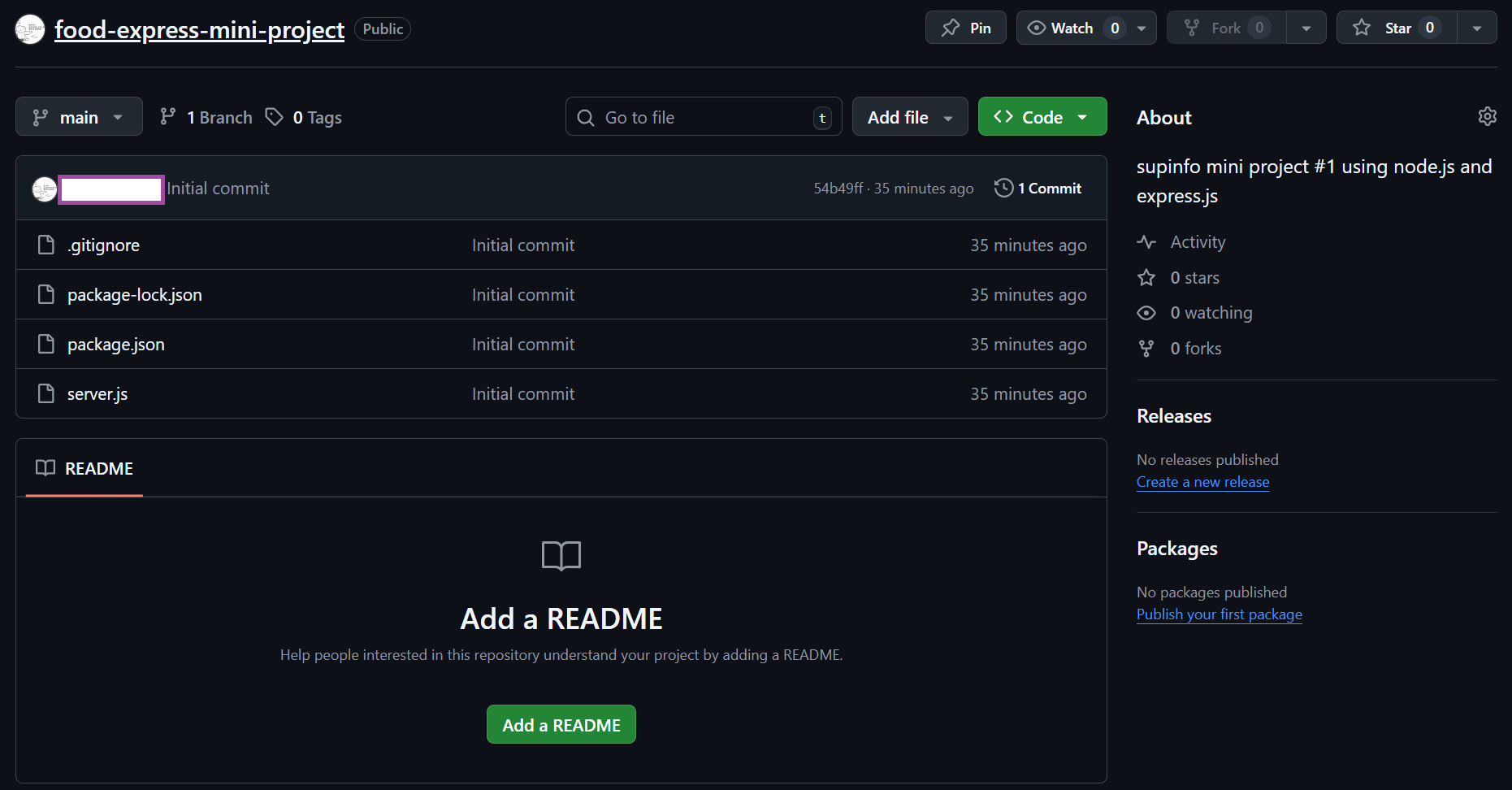View the 1 Commit history link

click(x=1038, y=188)
